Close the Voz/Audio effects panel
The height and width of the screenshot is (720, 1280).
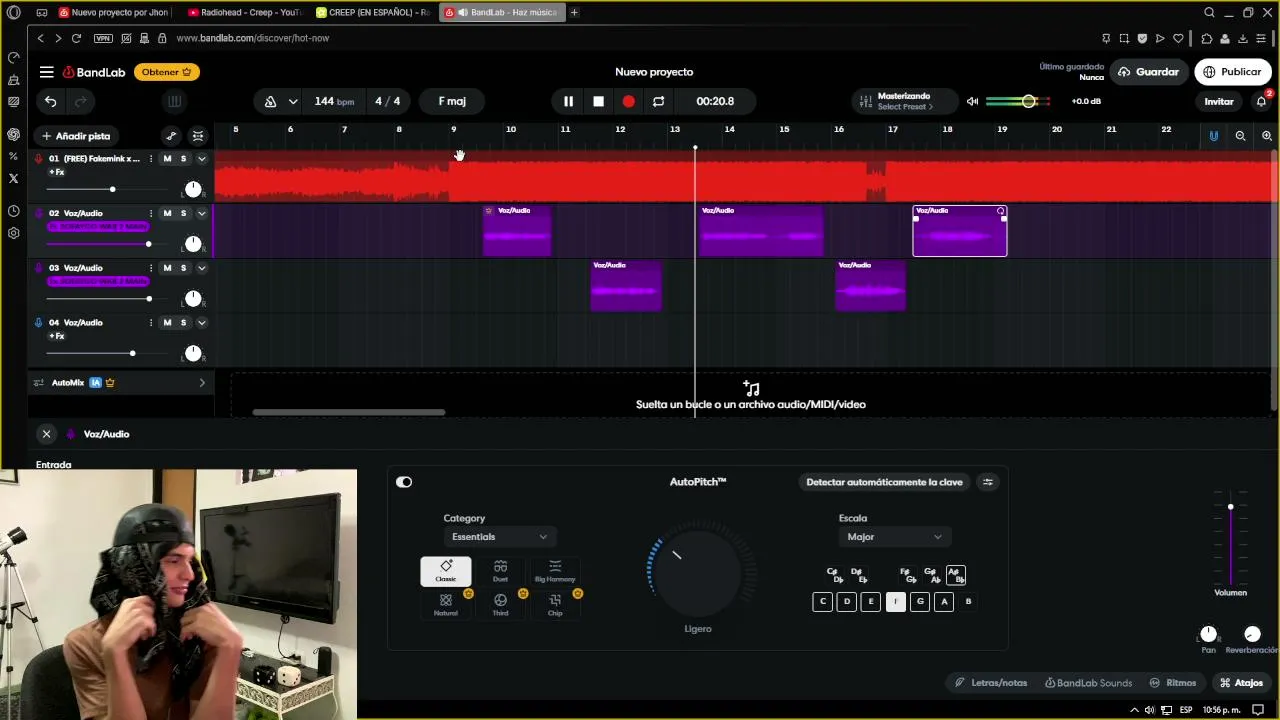[46, 434]
